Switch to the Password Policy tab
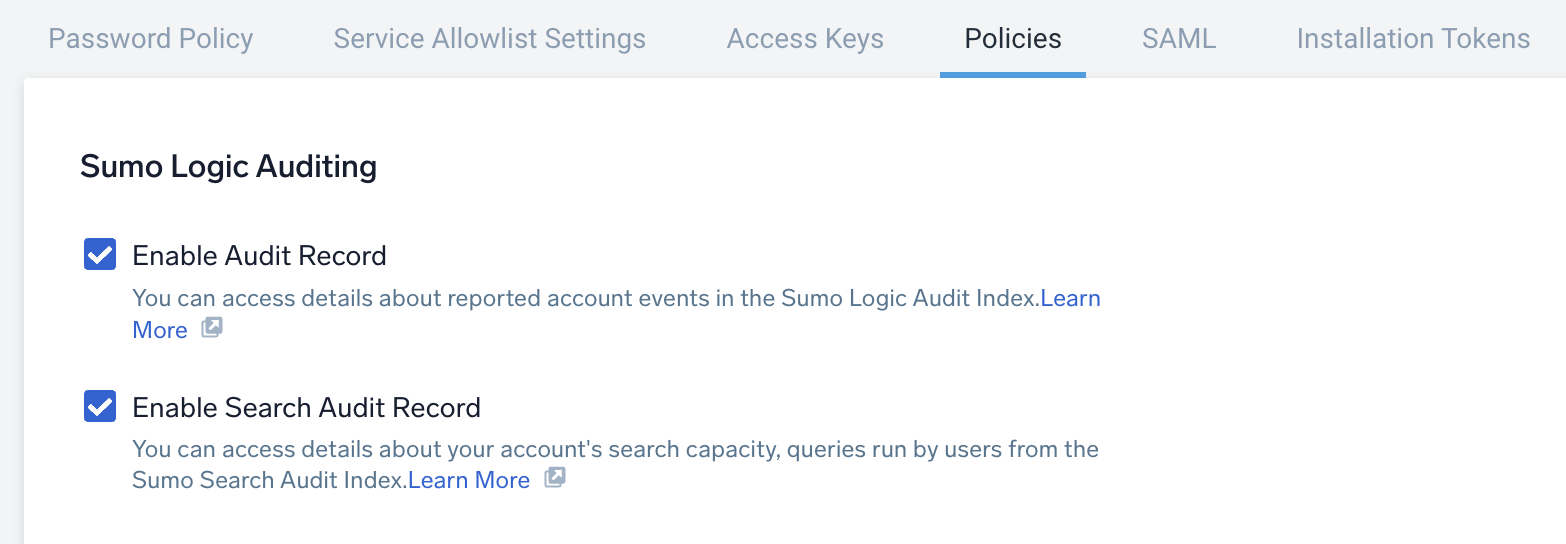The height and width of the screenshot is (544, 1566). [151, 39]
